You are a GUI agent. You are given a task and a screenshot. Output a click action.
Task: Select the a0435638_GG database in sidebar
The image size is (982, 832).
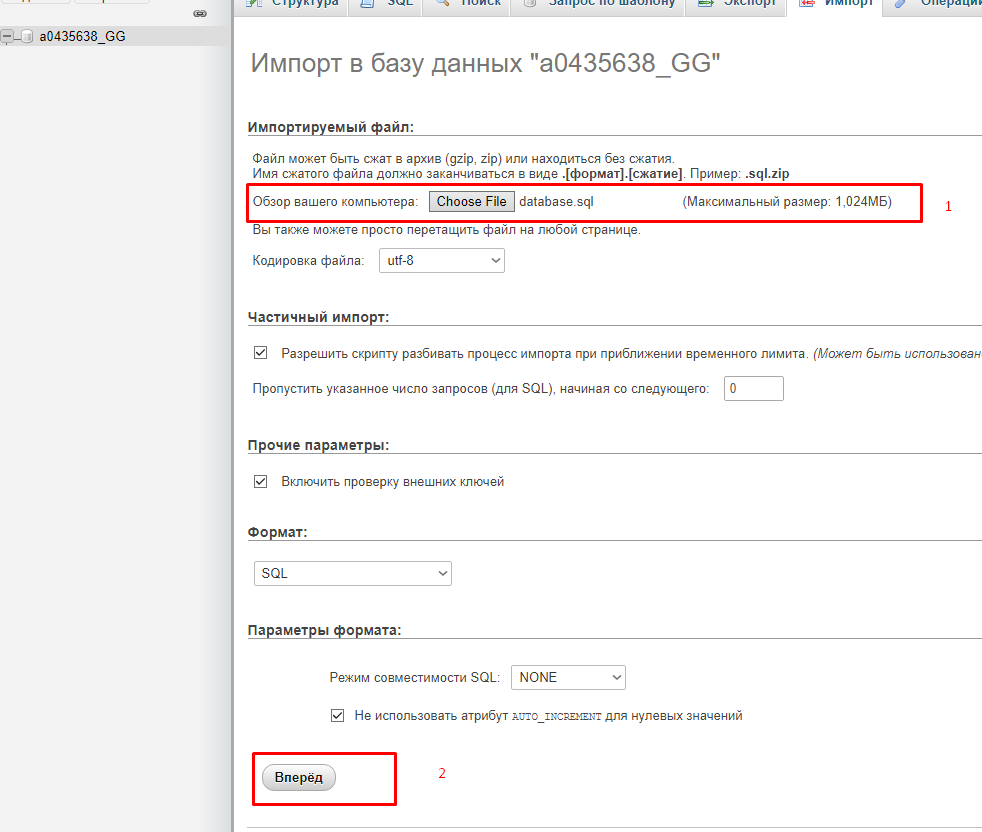point(82,37)
